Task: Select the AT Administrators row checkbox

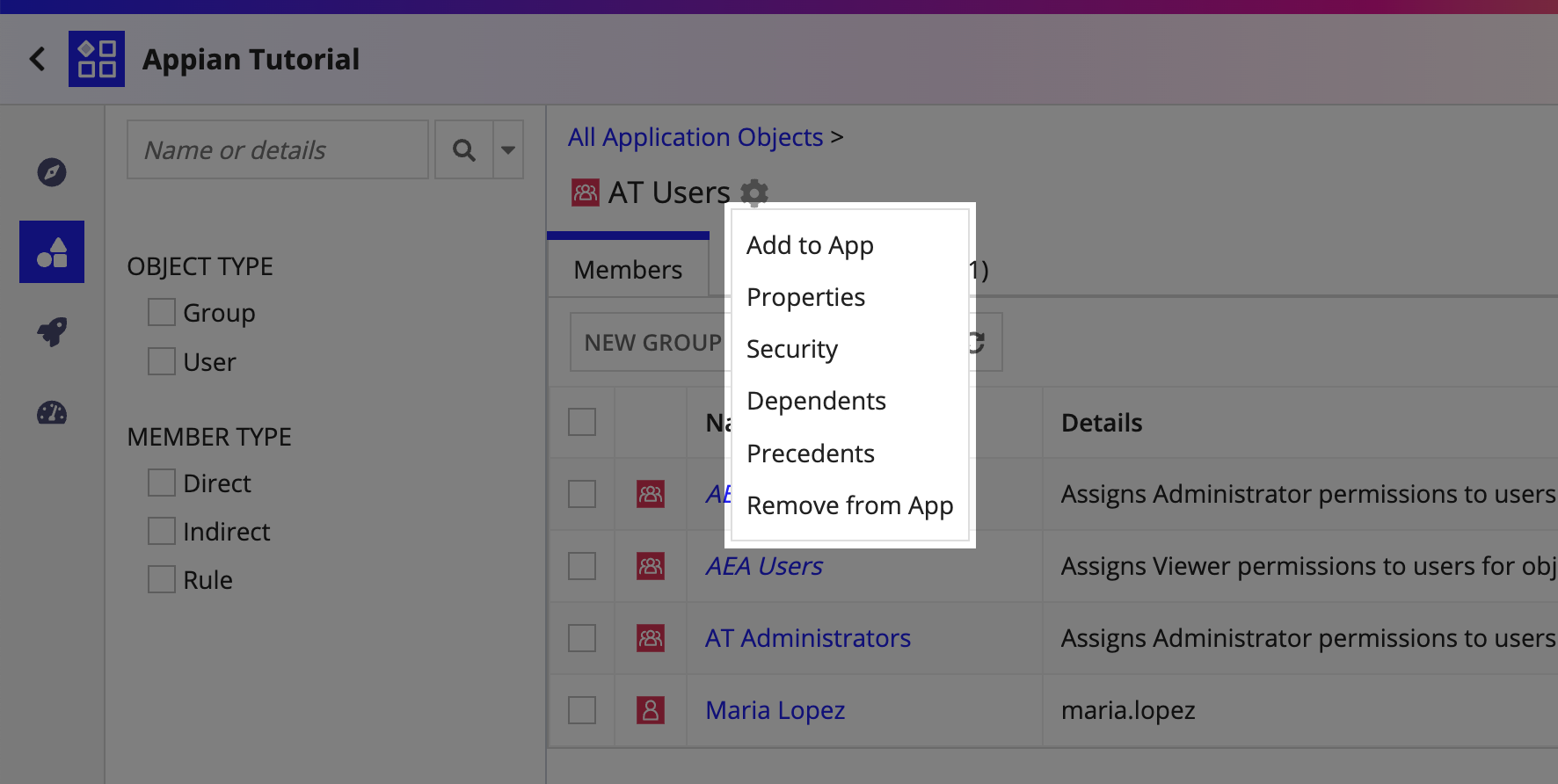Action: click(582, 638)
